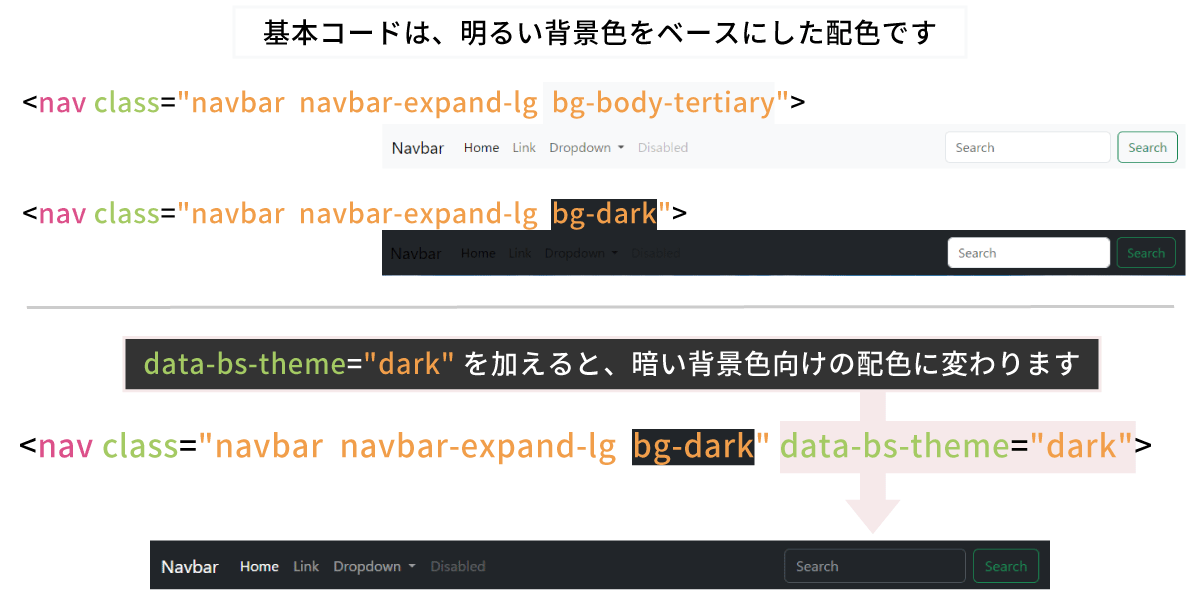Click the Disabled item in the light gray navbar

(663, 148)
